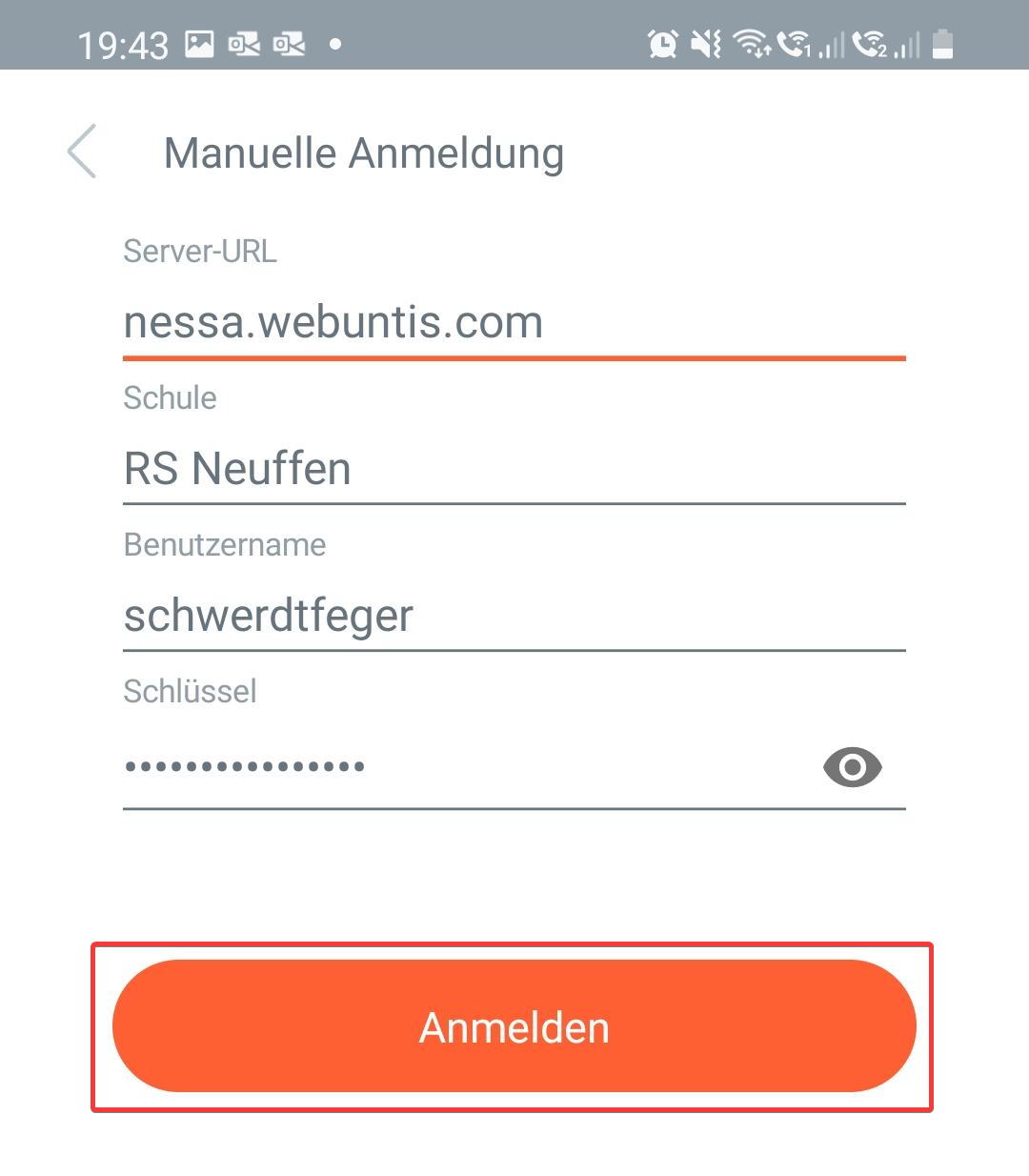Tap the Server-URL label
This screenshot has width=1029, height=1176.
[x=200, y=252]
